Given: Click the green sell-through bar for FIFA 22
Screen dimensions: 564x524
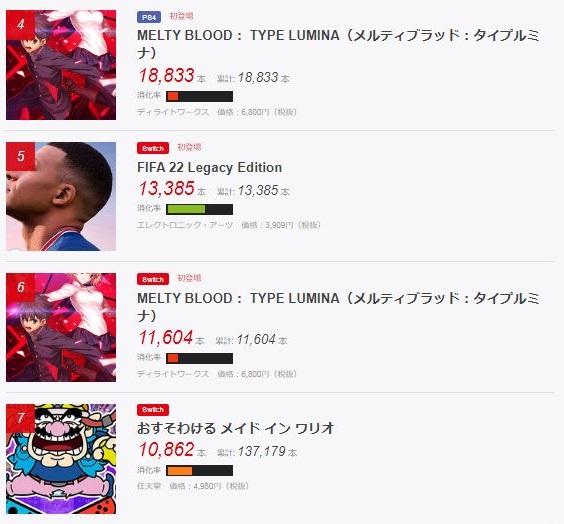Looking at the screenshot, I should click(199, 209).
